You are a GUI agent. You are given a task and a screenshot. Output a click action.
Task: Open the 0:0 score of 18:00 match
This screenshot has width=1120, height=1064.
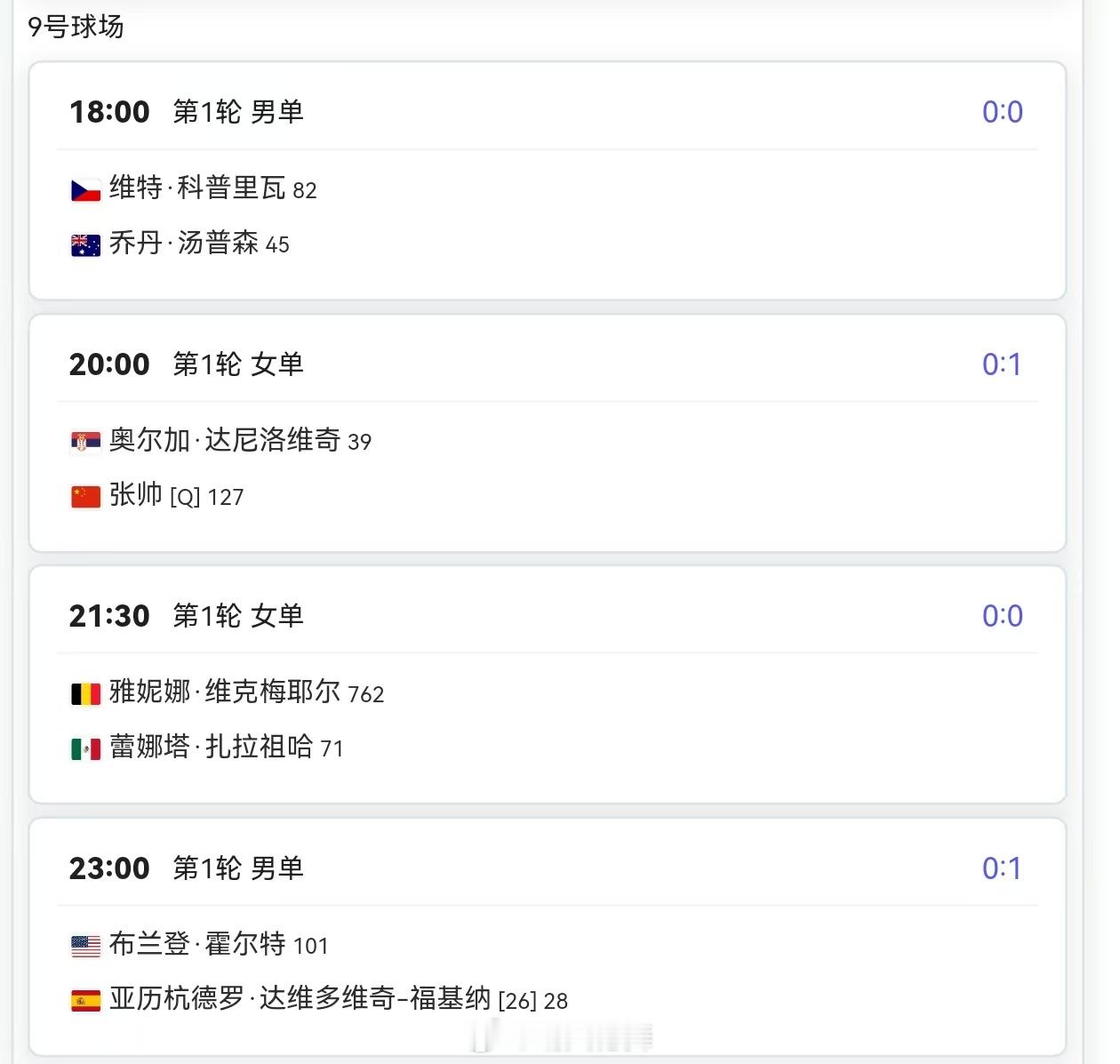[1002, 112]
